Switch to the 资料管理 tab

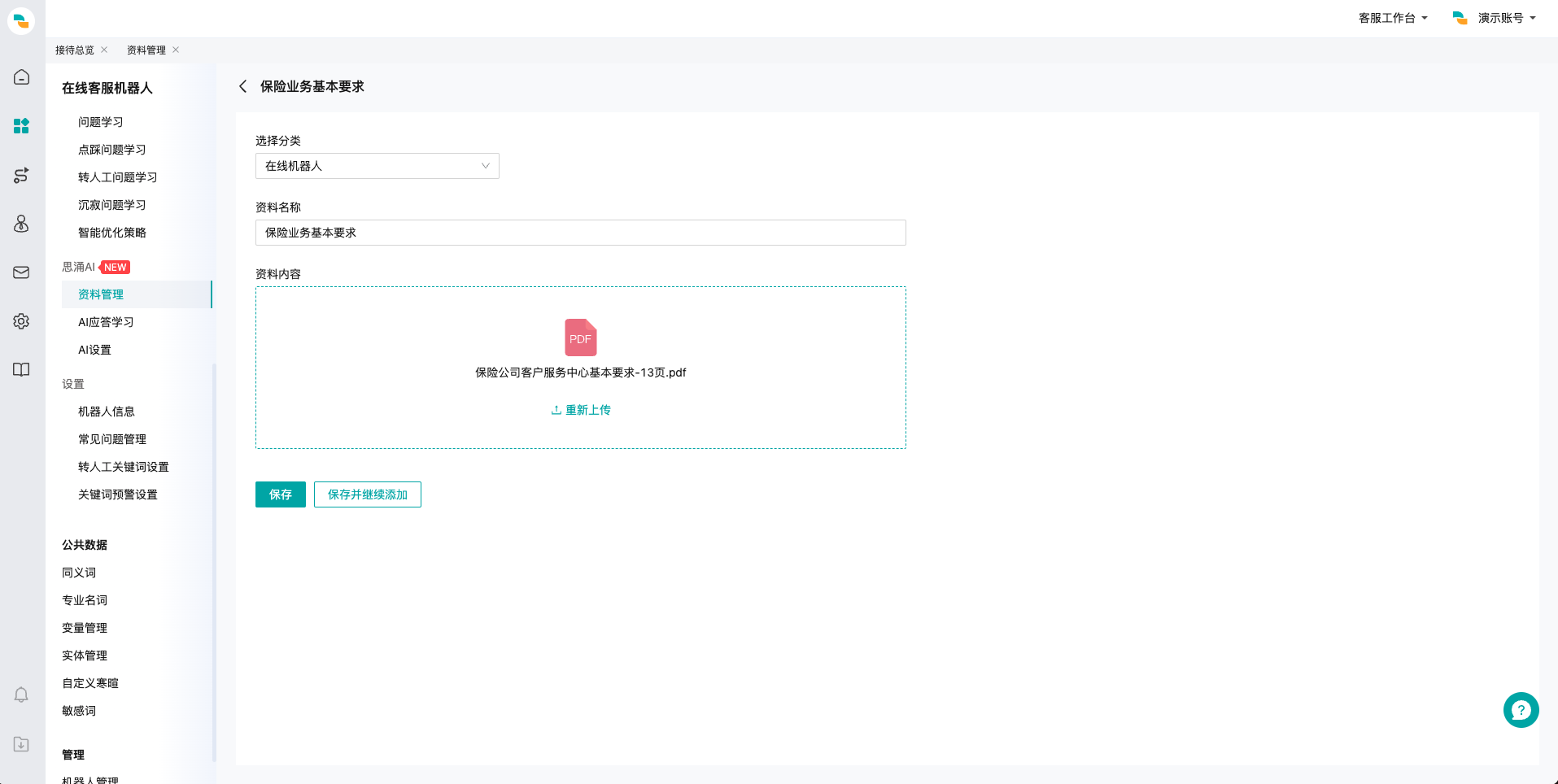coord(146,50)
